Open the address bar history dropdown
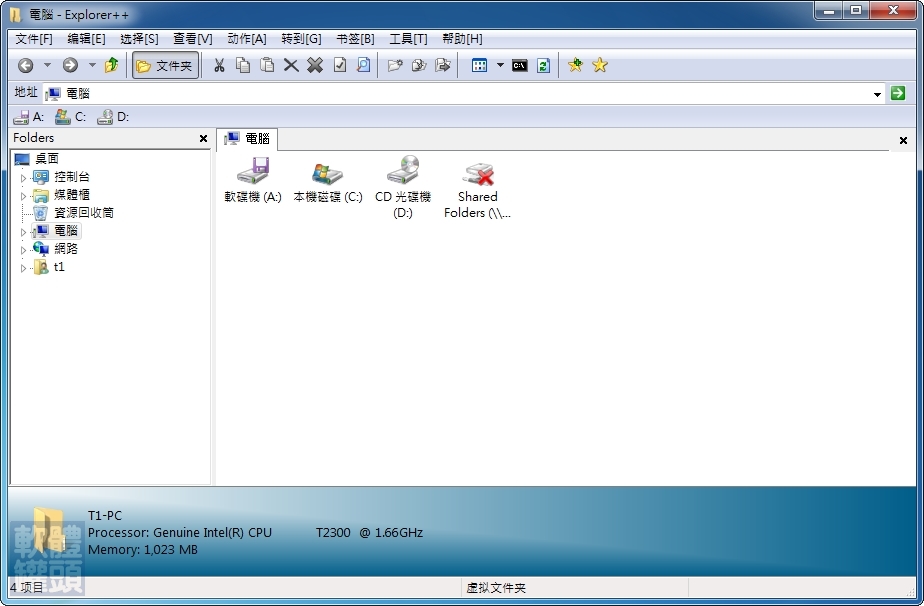This screenshot has height=606, width=924. [x=878, y=92]
